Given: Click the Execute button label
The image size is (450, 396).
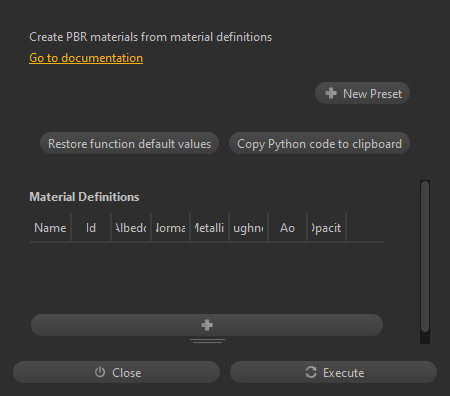Looking at the screenshot, I should point(343,373).
